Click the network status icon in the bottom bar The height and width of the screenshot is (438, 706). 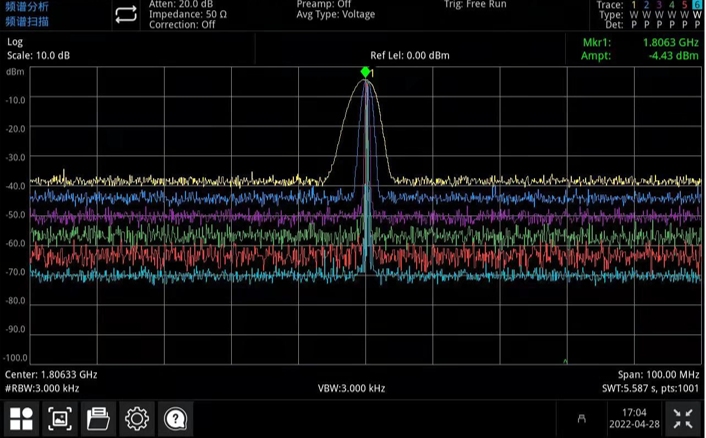point(582,418)
